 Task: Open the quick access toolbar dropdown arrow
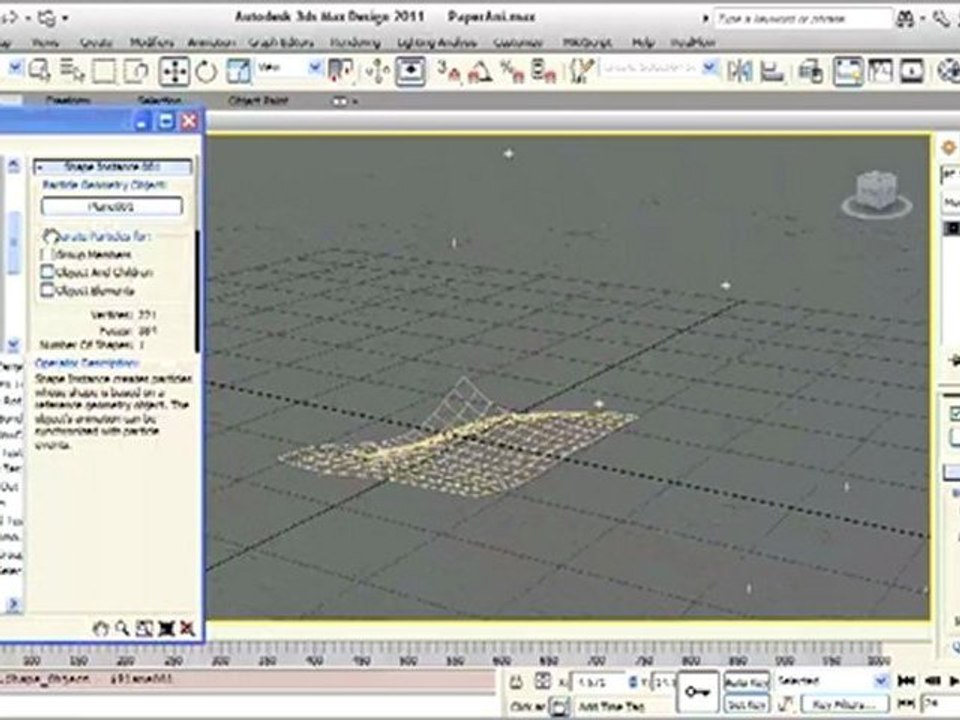[x=65, y=18]
